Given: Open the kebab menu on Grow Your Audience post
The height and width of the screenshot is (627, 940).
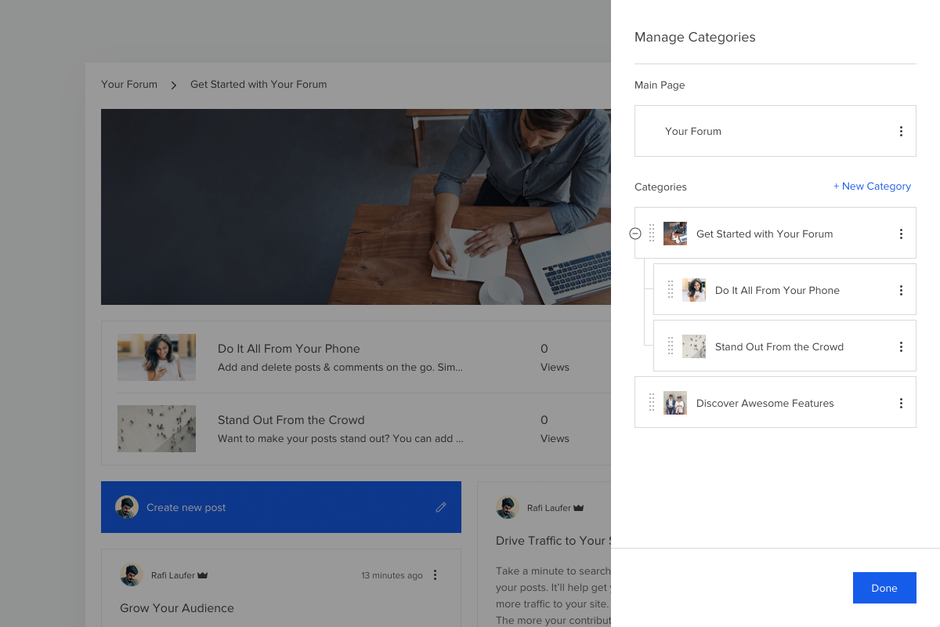Looking at the screenshot, I should (435, 575).
